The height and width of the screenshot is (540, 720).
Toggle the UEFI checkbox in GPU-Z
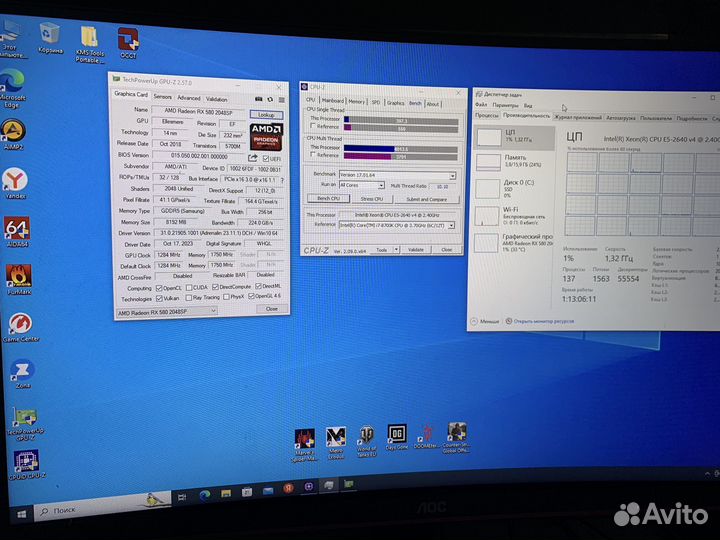coord(265,159)
